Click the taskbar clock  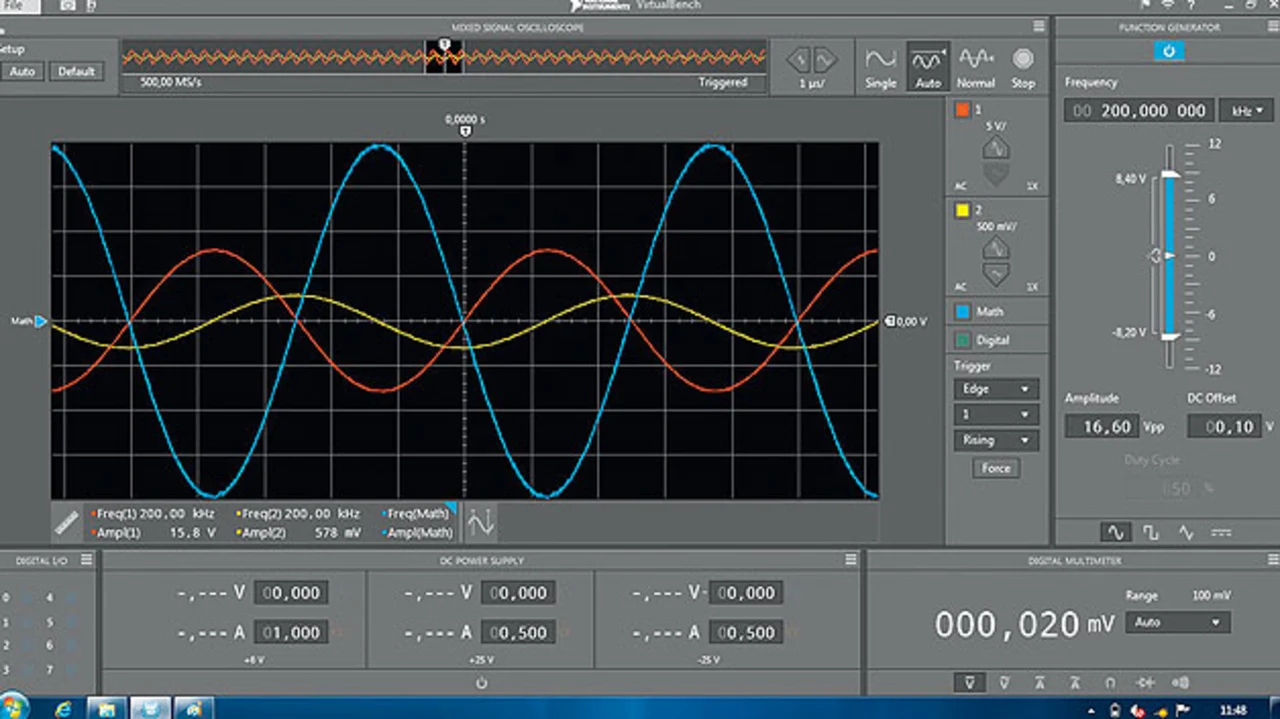point(1234,710)
